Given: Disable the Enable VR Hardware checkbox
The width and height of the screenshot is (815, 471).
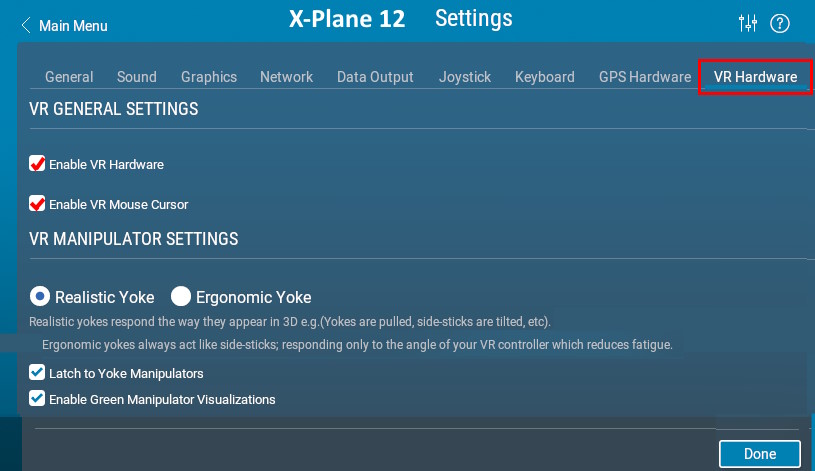Looking at the screenshot, I should point(38,164).
